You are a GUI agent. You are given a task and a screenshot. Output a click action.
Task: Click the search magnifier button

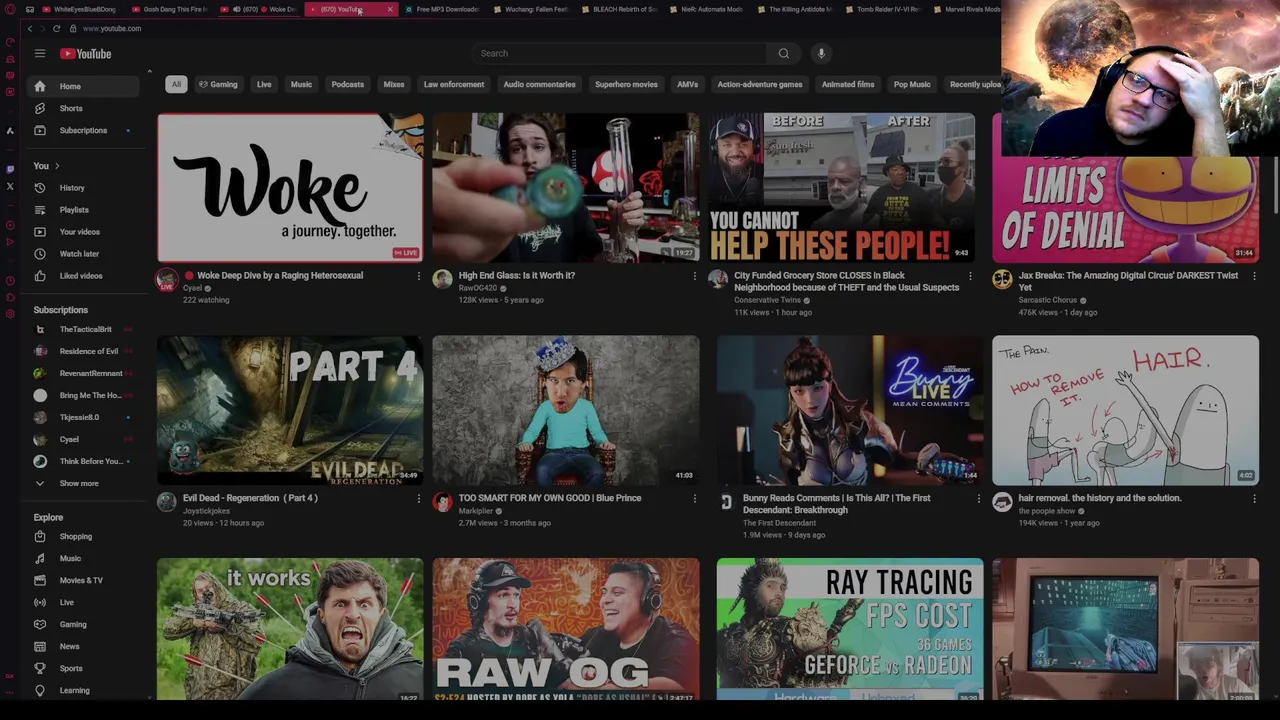click(784, 53)
